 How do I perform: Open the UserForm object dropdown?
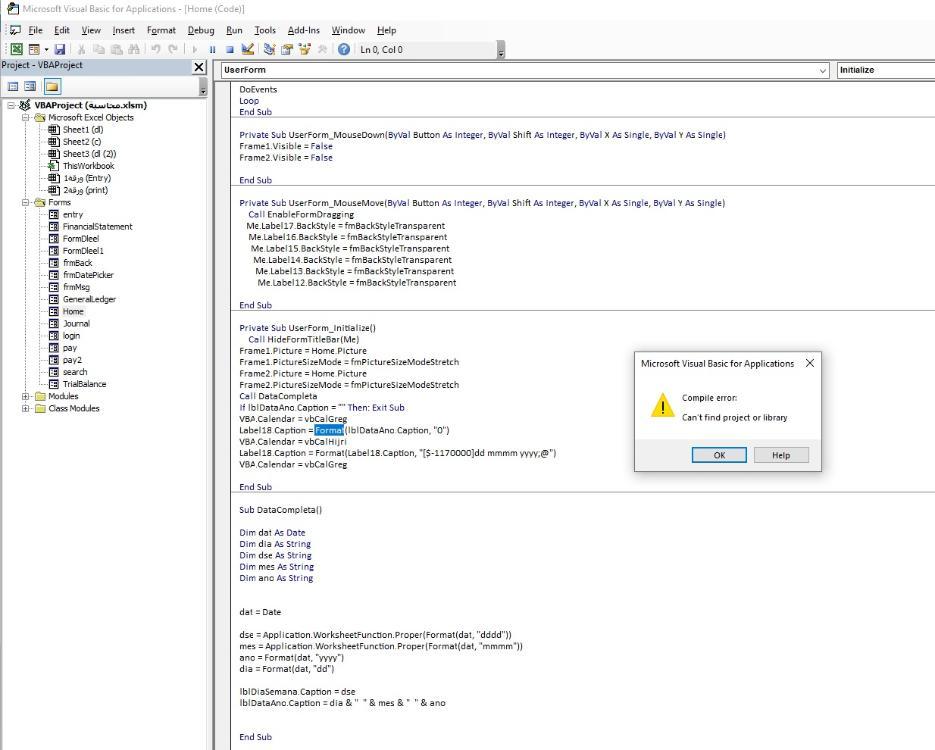823,70
